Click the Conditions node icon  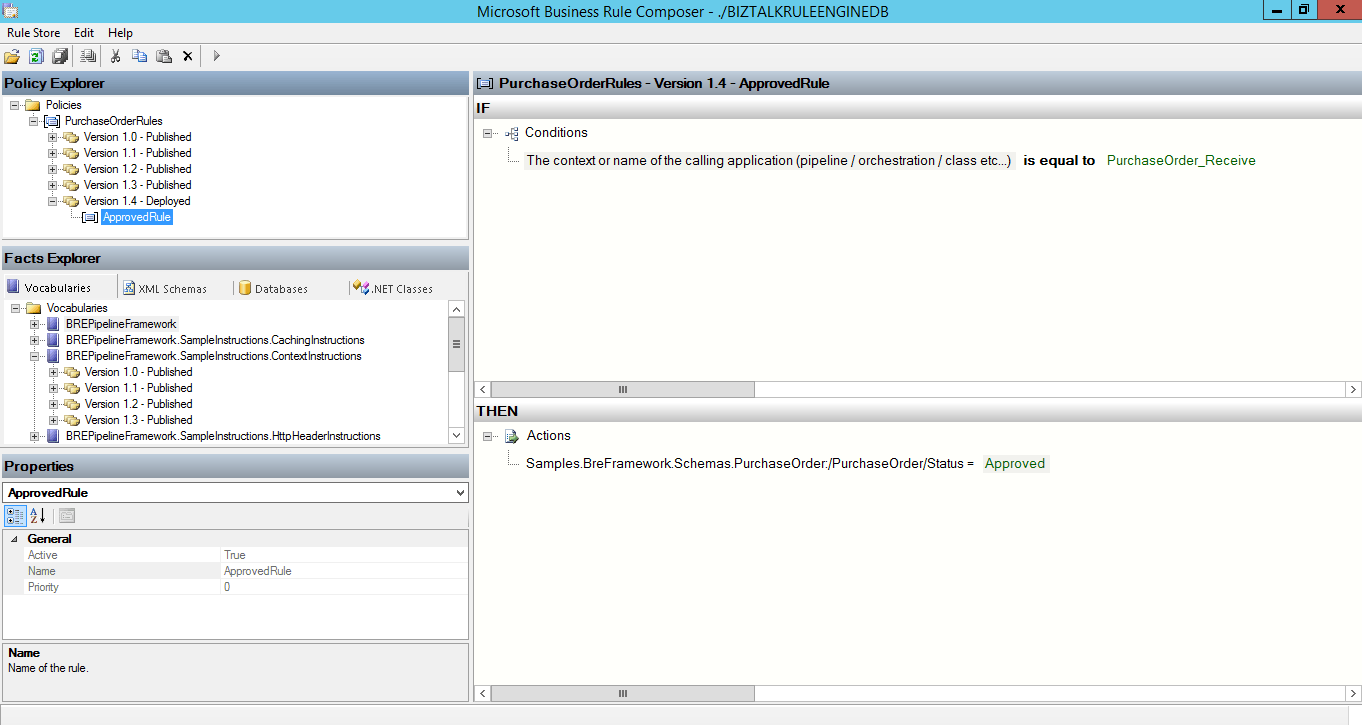[512, 133]
